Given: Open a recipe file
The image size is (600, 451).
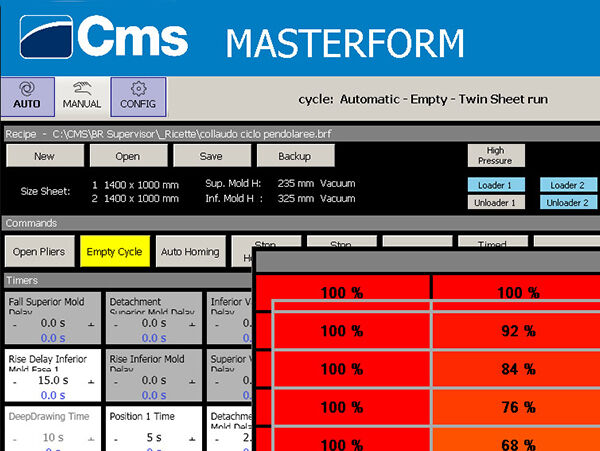Looking at the screenshot, I should [x=127, y=156].
